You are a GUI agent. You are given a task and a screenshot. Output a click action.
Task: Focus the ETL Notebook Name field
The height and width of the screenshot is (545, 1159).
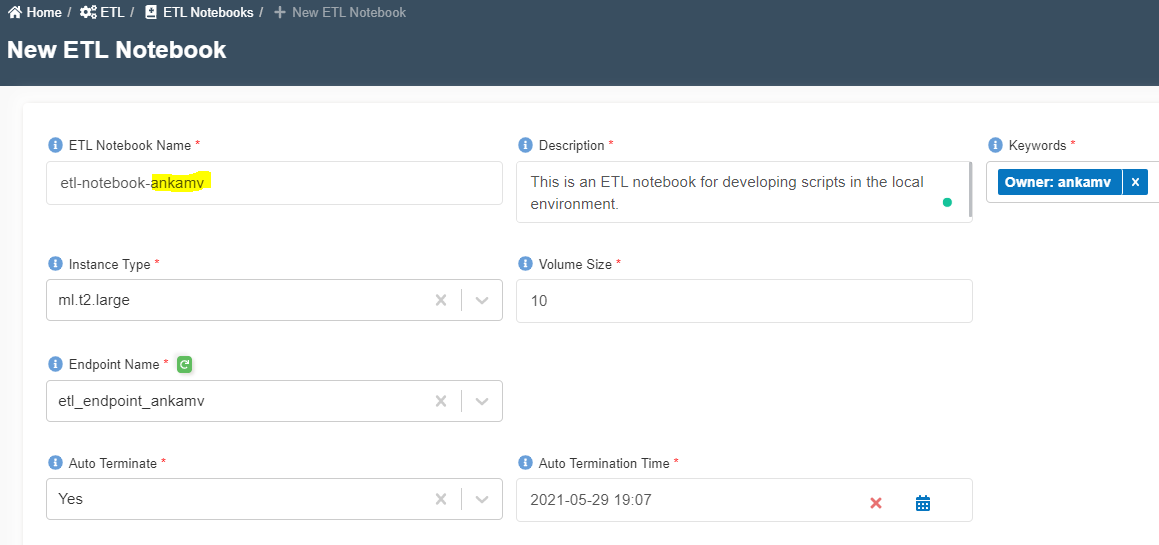[x=274, y=183]
